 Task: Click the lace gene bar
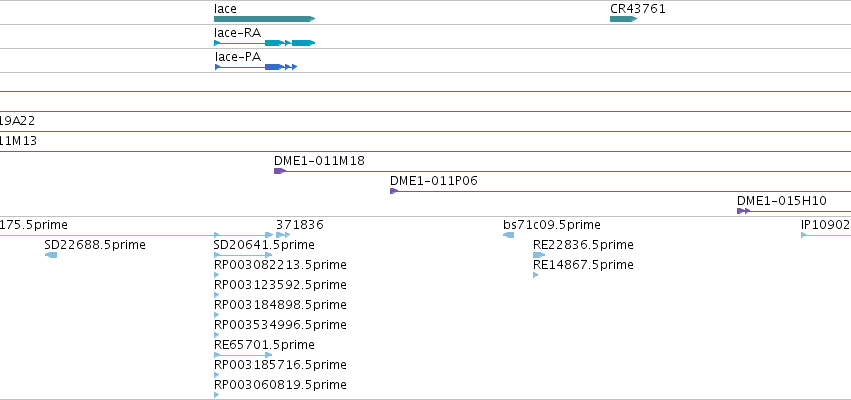[264, 19]
